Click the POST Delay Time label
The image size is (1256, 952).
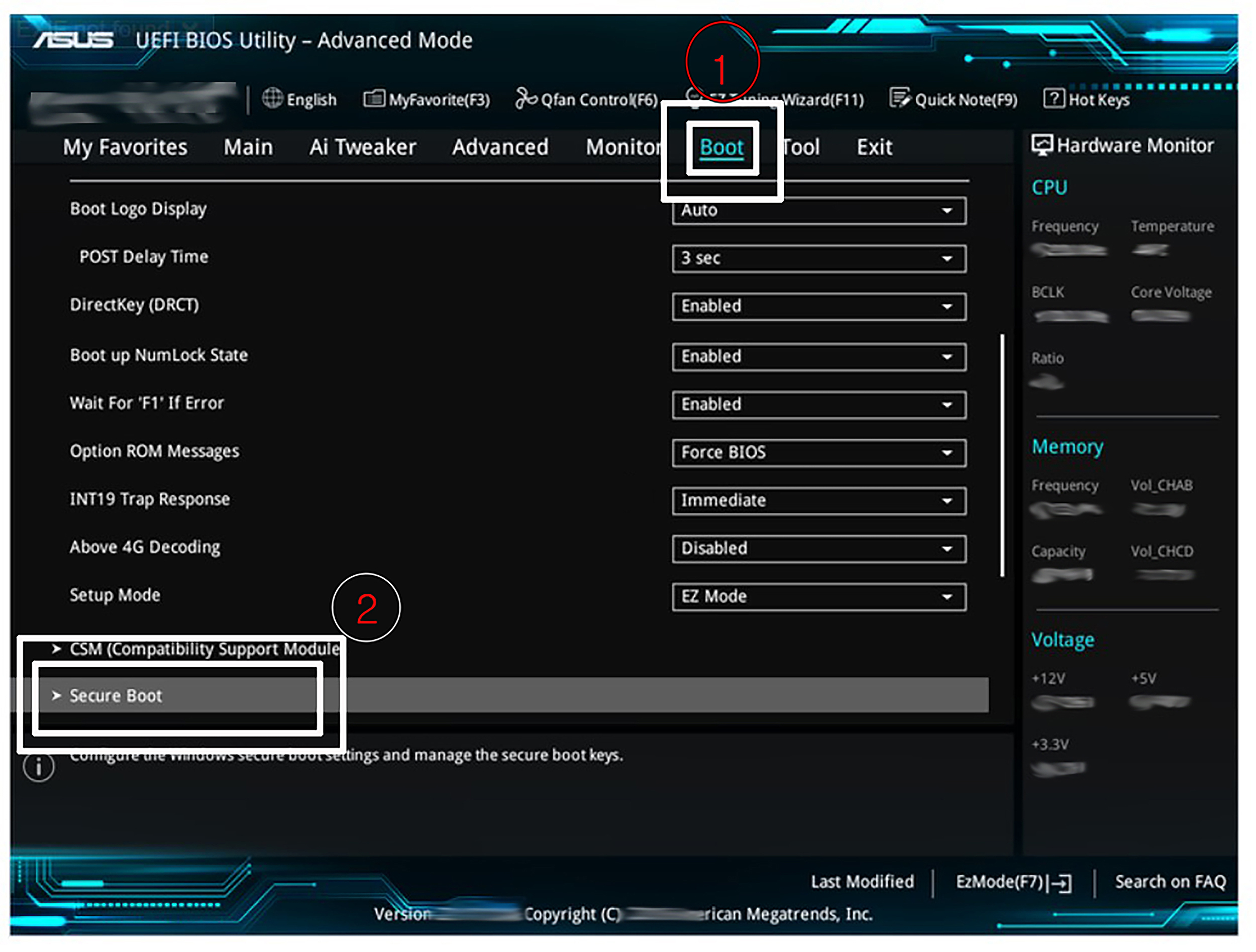(x=144, y=257)
